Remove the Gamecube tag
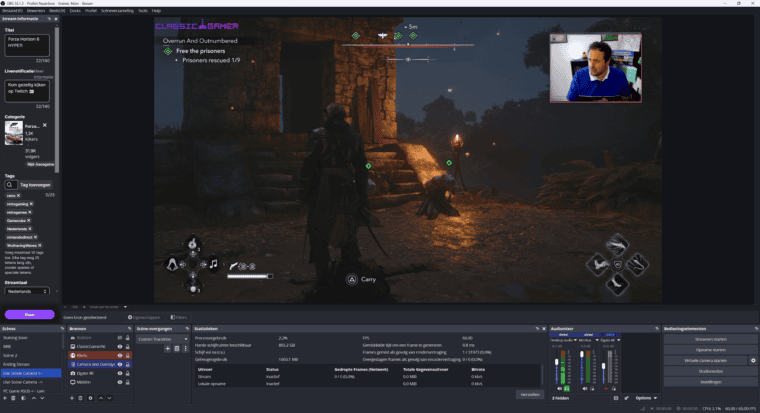Image resolution: width=760 pixels, height=413 pixels. (x=29, y=220)
